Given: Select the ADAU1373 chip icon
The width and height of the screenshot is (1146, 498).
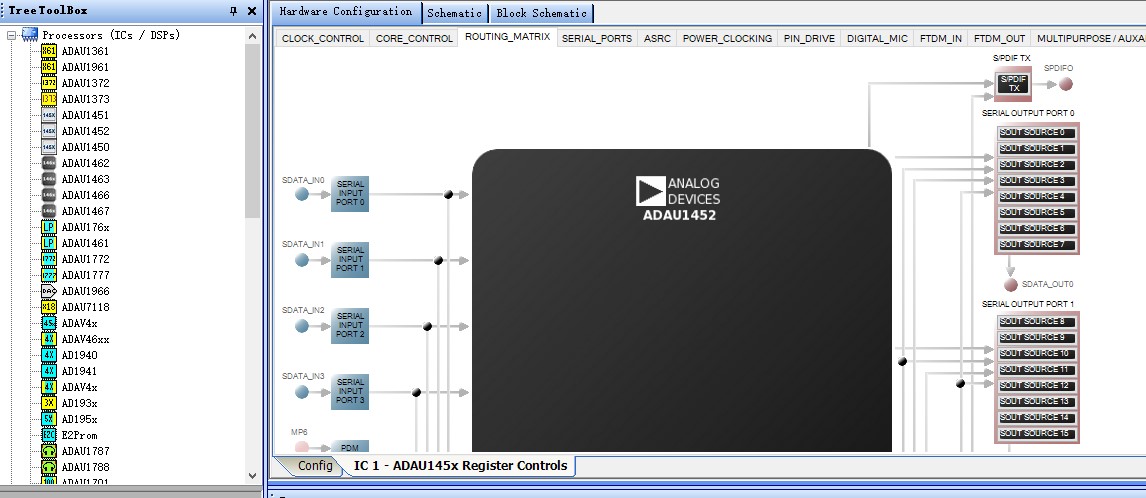Looking at the screenshot, I should [x=49, y=99].
